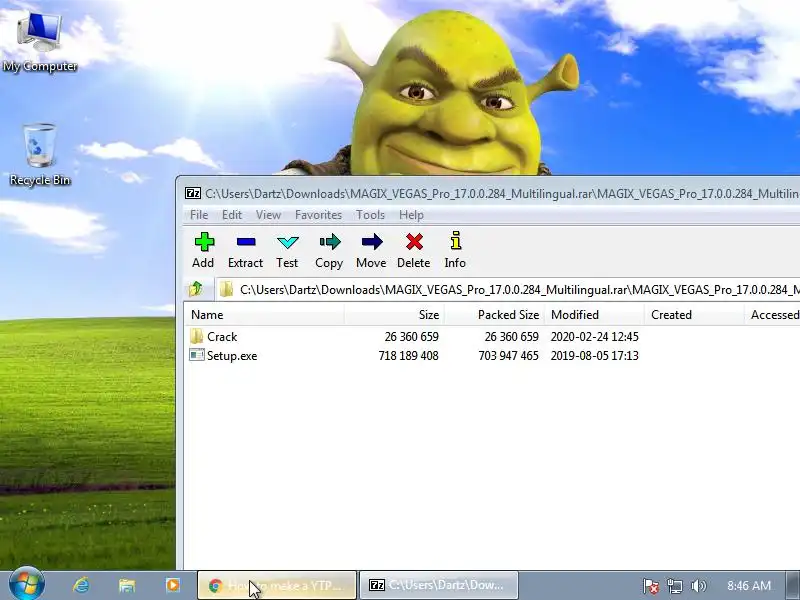
Task: Click the 2020-02-24 12:45 modified date
Action: tap(594, 337)
